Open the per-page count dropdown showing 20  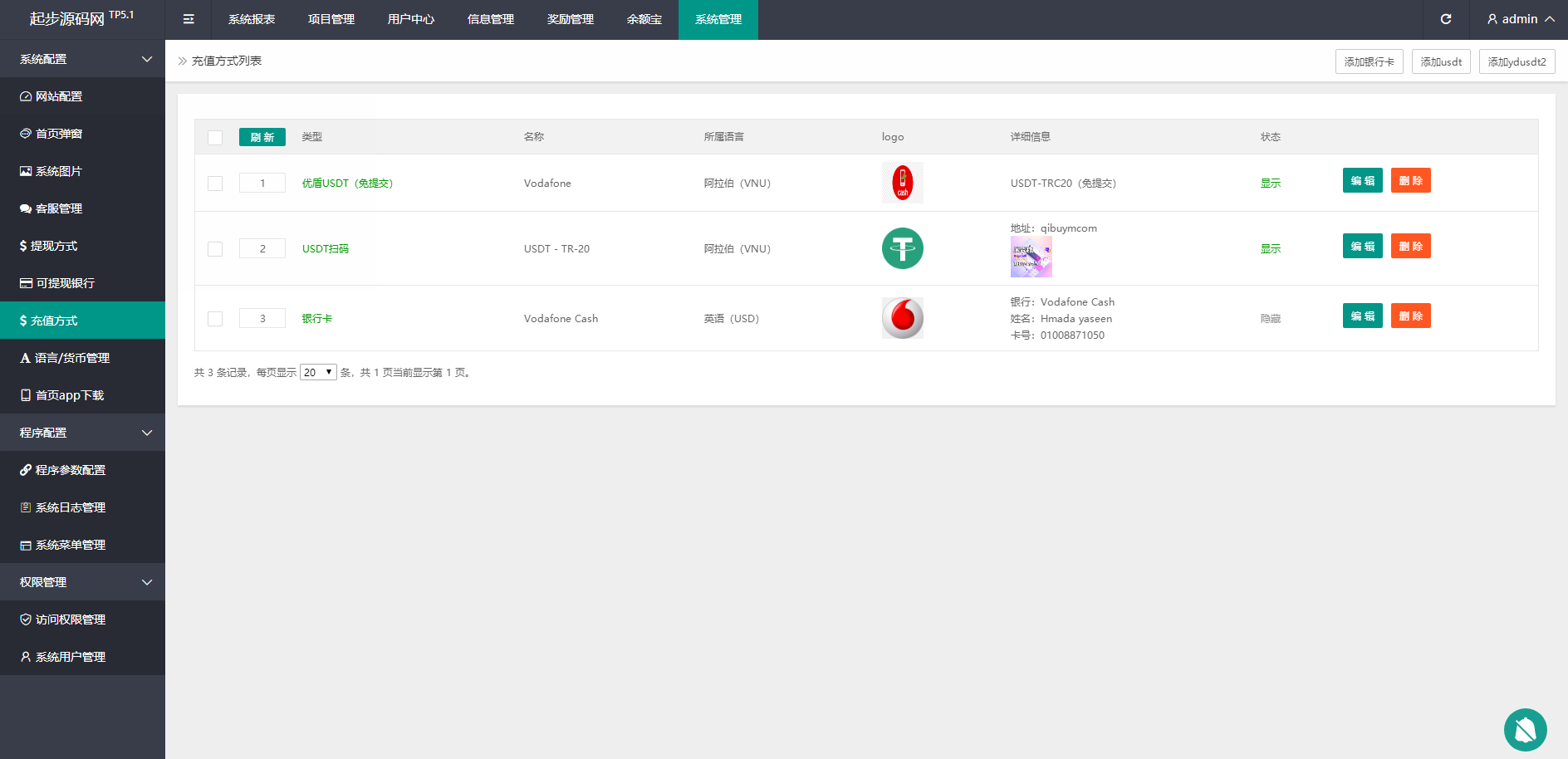coord(318,373)
